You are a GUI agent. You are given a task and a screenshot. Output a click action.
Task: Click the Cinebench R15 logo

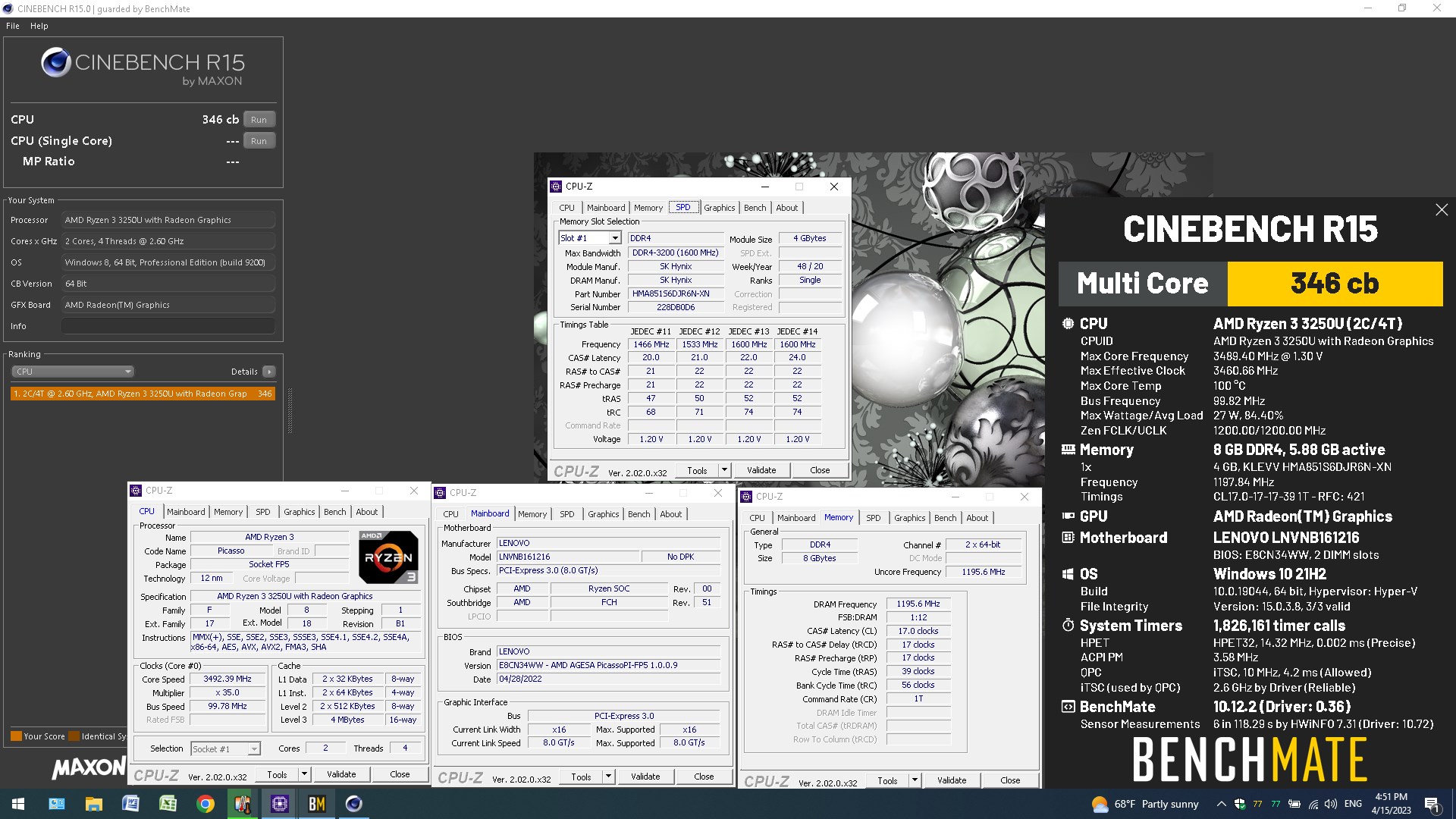click(143, 67)
